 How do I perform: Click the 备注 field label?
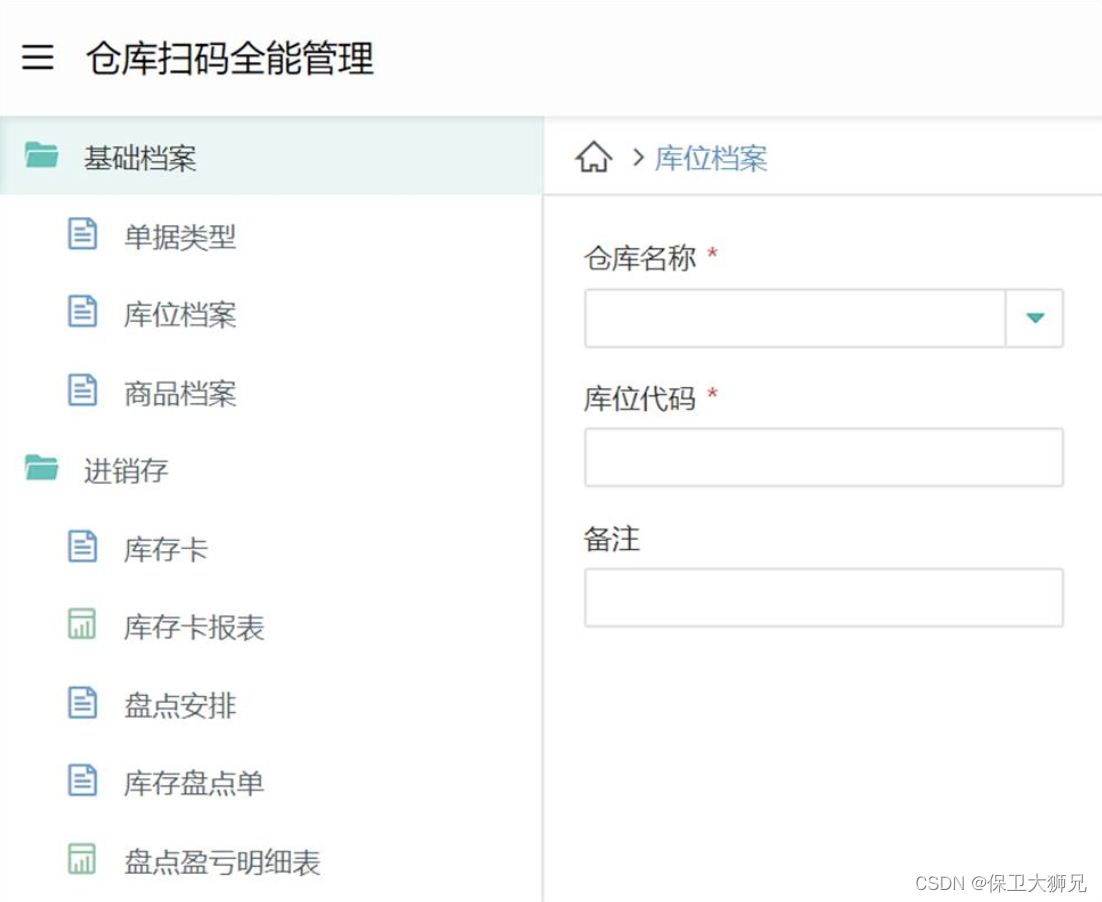612,539
